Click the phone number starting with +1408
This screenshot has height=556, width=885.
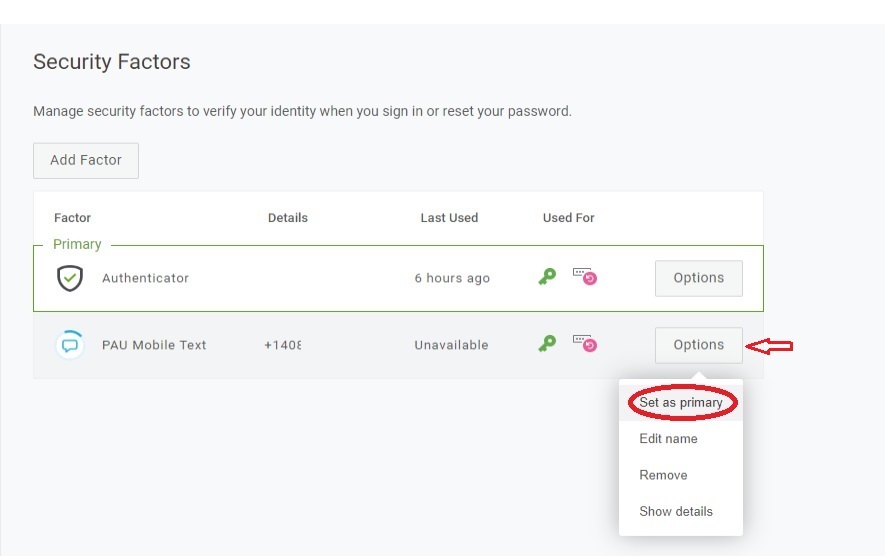(x=282, y=345)
